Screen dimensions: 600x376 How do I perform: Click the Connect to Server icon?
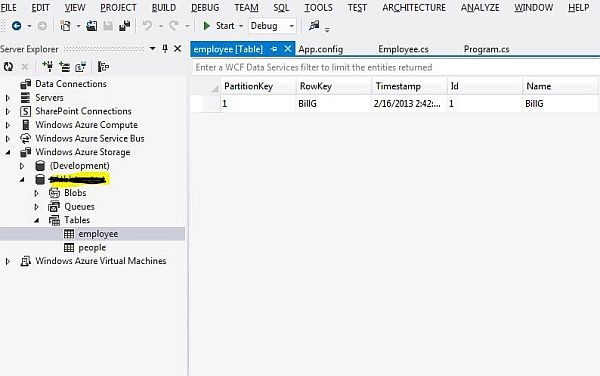64,67
